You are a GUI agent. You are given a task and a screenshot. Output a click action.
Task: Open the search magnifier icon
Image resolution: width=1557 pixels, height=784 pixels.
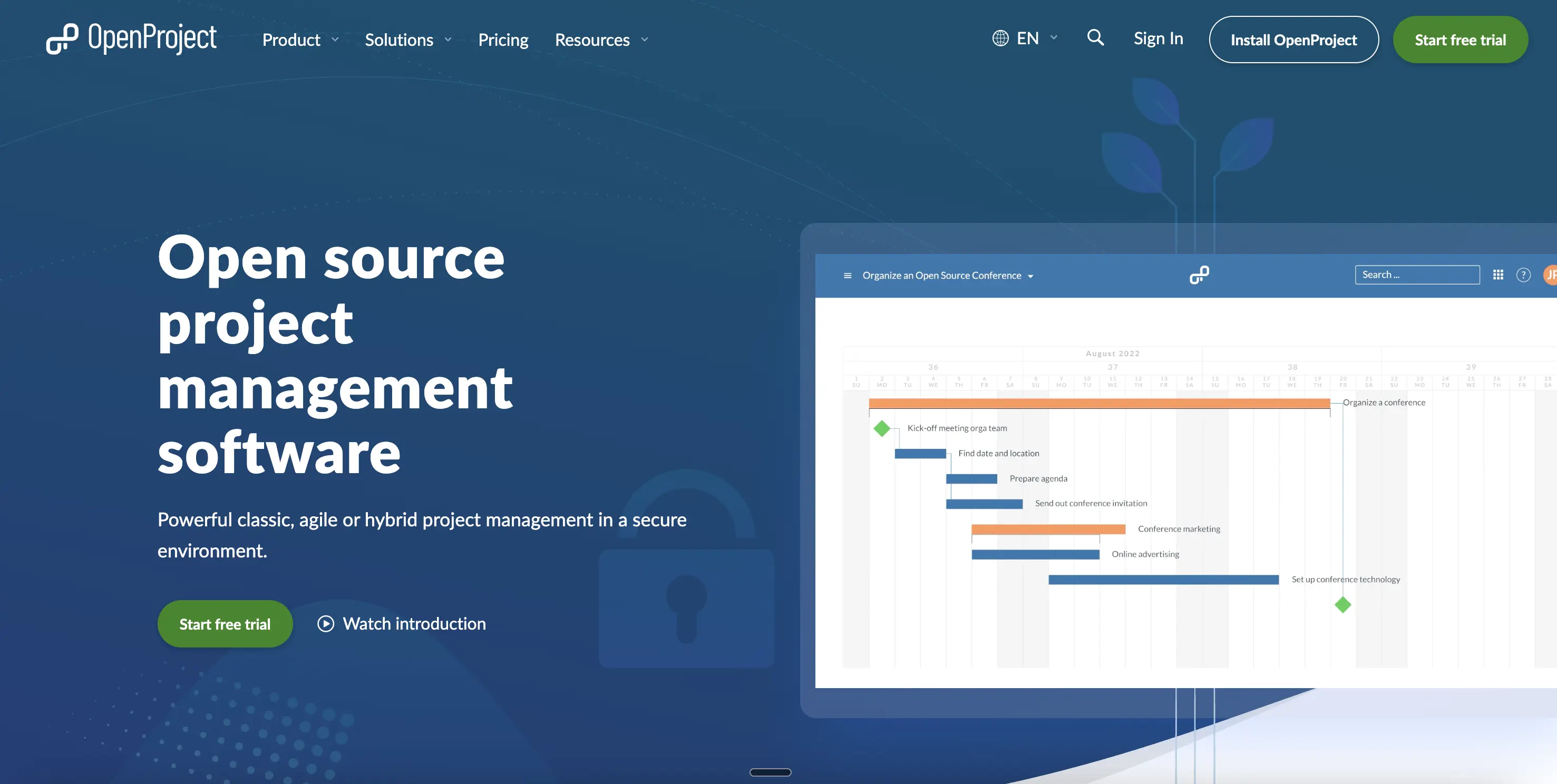(1095, 38)
